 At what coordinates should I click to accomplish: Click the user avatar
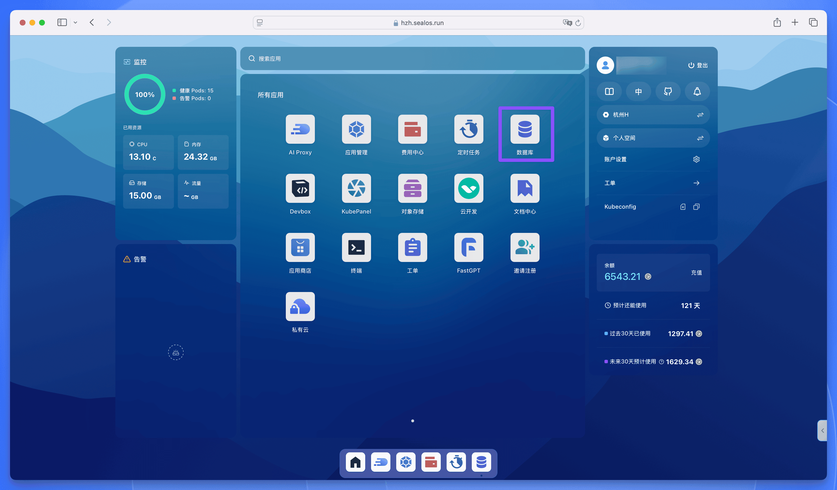[x=605, y=65]
